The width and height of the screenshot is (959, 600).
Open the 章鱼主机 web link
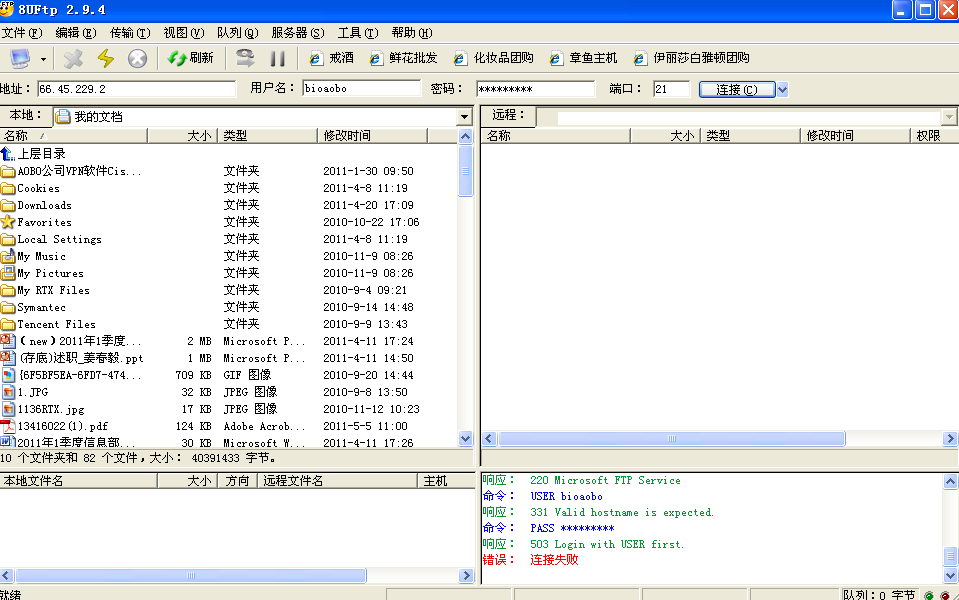point(583,58)
